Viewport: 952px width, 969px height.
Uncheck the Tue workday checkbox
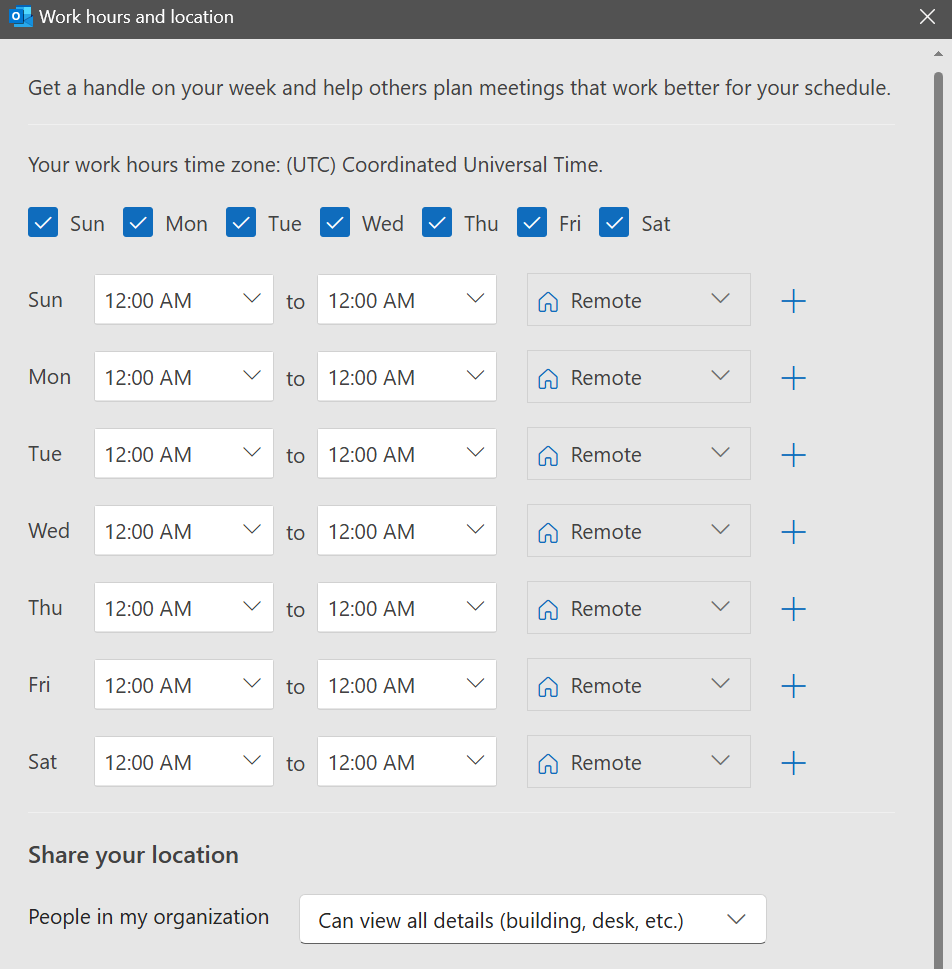click(240, 222)
